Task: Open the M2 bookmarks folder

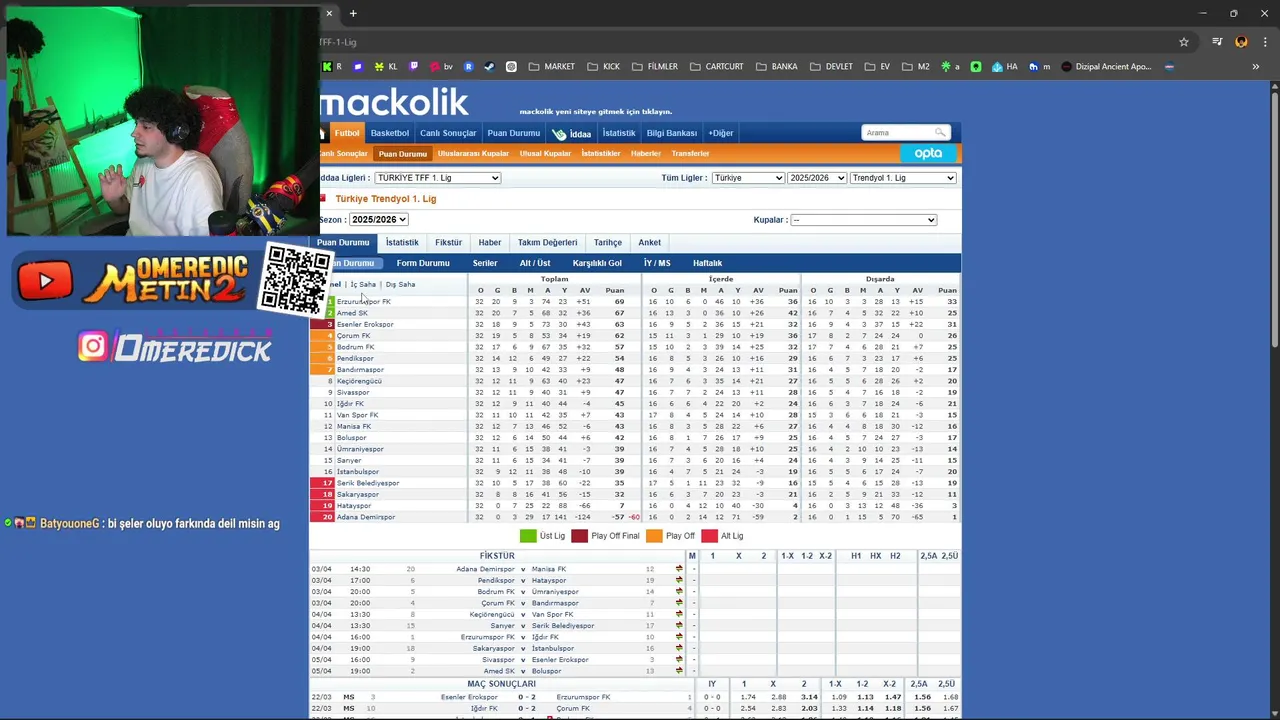Action: point(915,67)
